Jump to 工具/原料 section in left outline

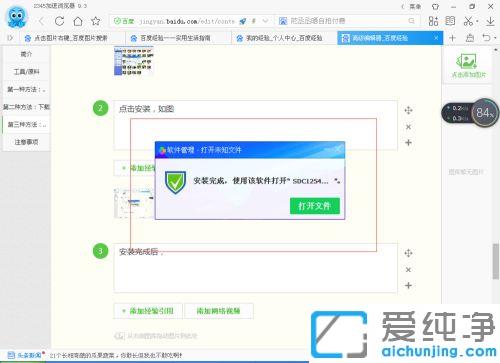point(26,72)
